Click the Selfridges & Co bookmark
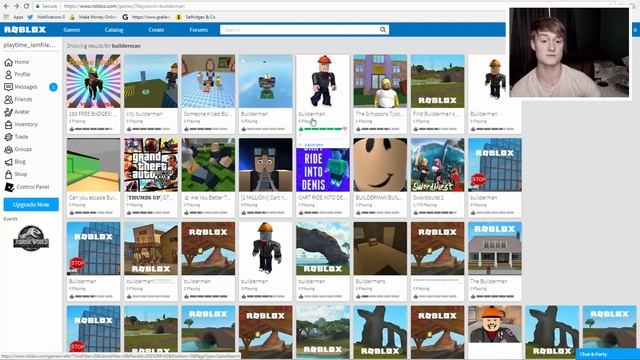Image resolution: width=640 pixels, height=360 pixels. click(x=196, y=17)
